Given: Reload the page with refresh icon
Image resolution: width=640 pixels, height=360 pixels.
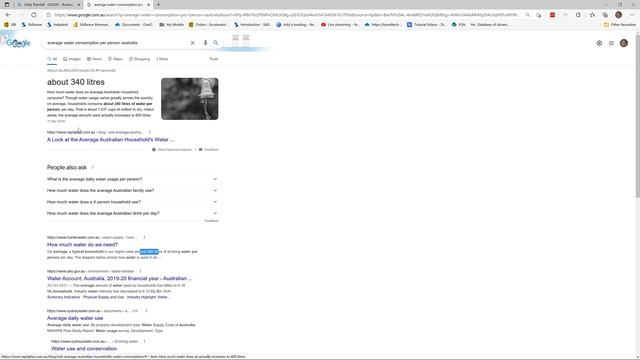Looking at the screenshot, I should (x=33, y=15).
